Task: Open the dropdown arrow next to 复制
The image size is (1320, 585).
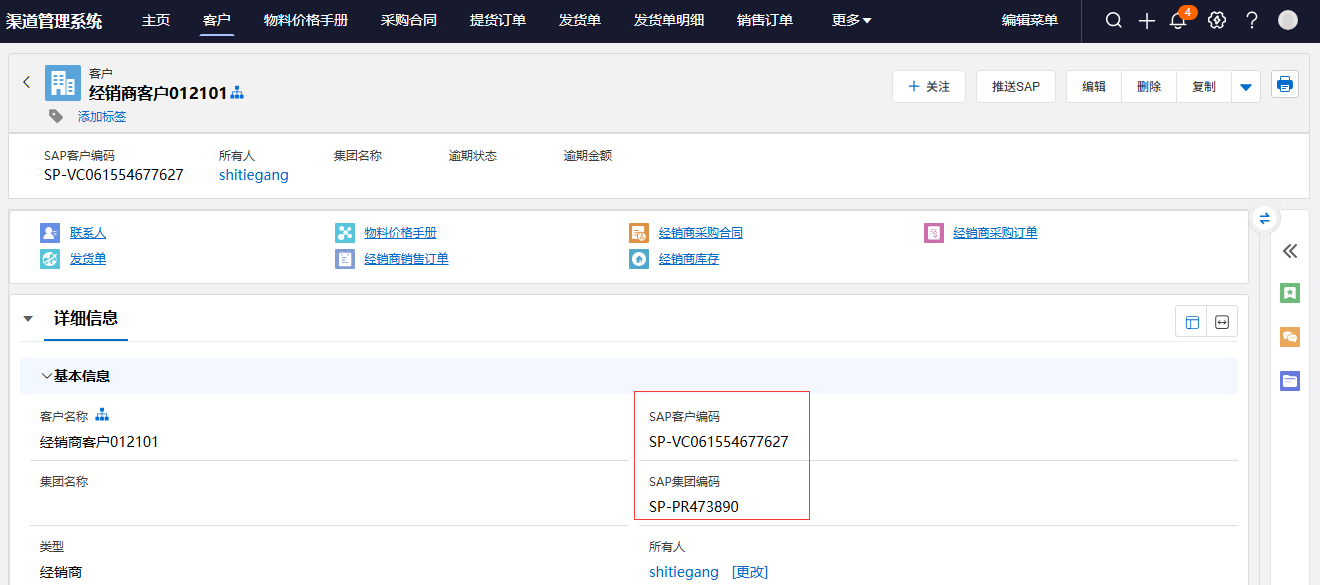Action: 1245,87
